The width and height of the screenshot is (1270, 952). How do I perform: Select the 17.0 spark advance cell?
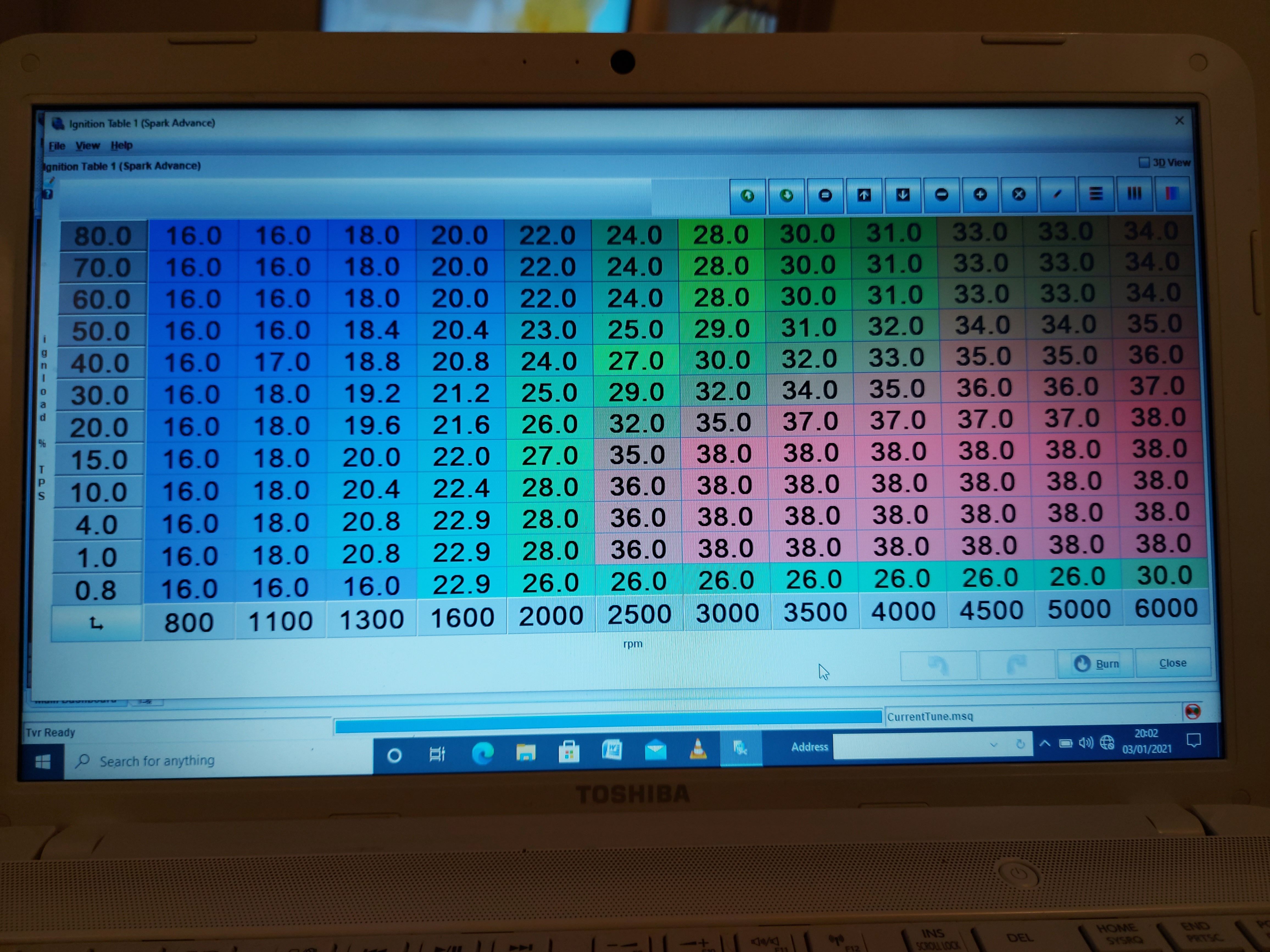click(x=282, y=362)
